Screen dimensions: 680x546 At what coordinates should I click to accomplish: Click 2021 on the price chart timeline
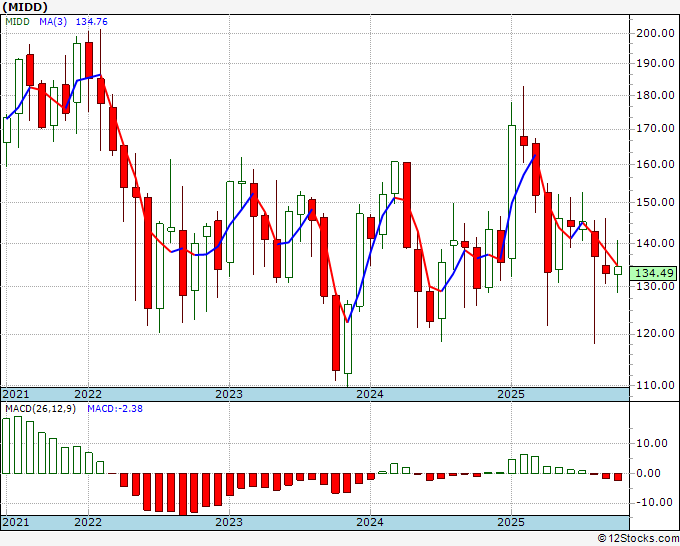[16, 394]
